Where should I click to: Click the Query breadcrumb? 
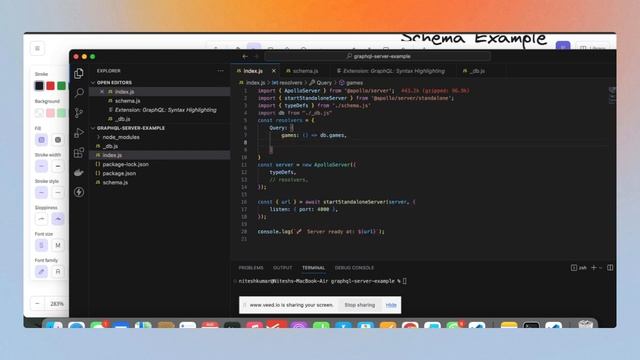(x=321, y=83)
